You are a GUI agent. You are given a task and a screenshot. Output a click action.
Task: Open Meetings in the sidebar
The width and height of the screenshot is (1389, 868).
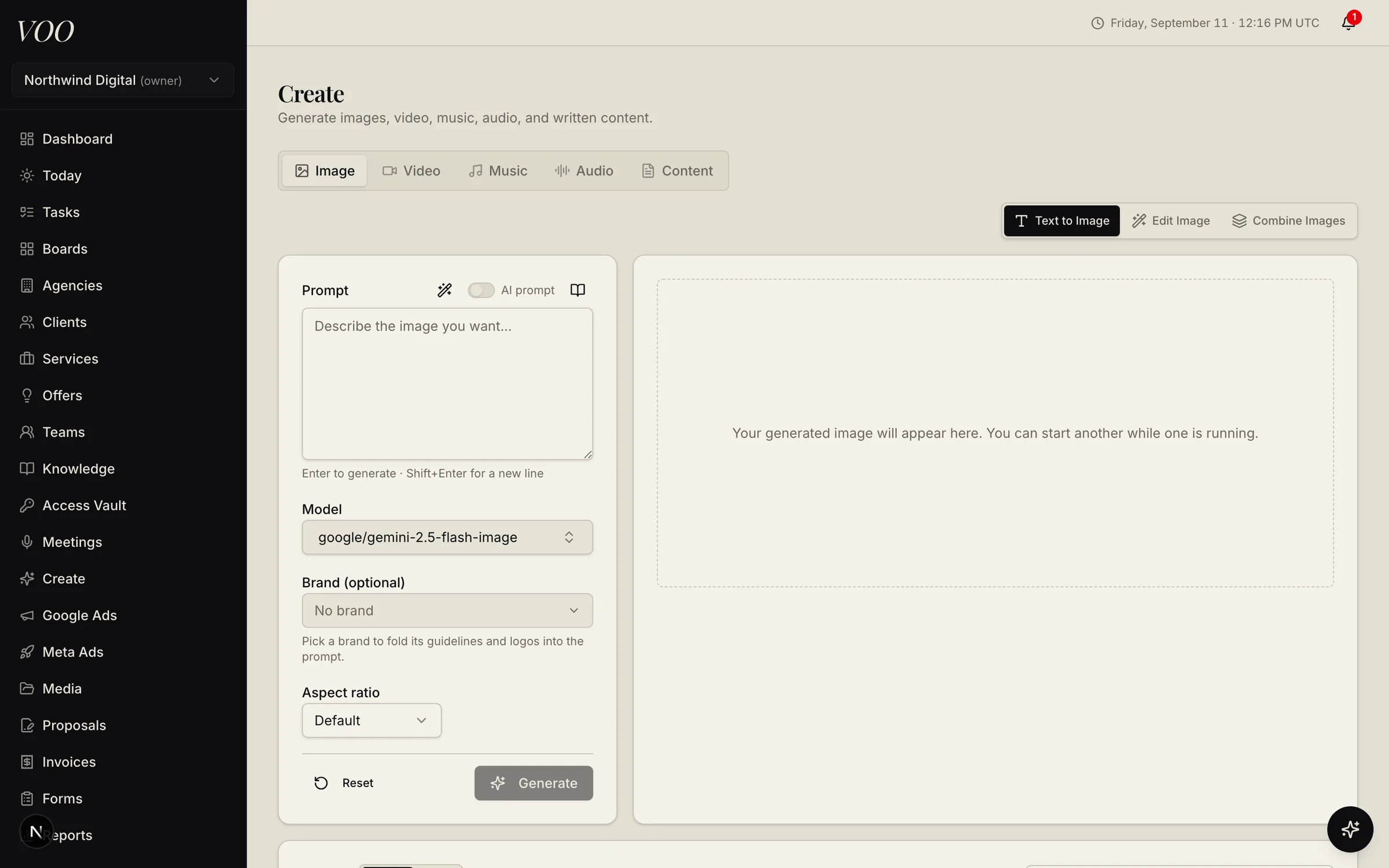tap(123, 542)
